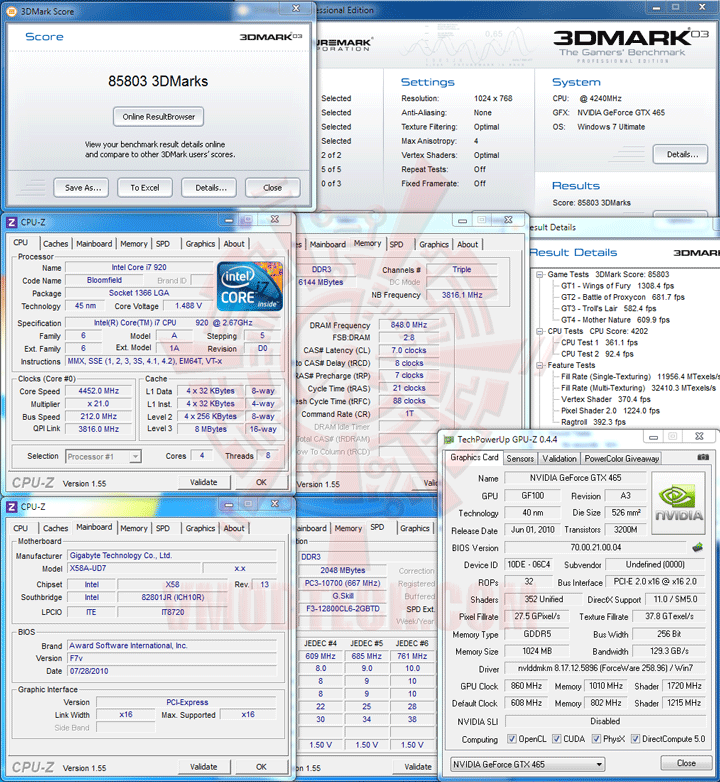The image size is (720, 782).
Task: Click the To Excel button
Action: [145, 188]
